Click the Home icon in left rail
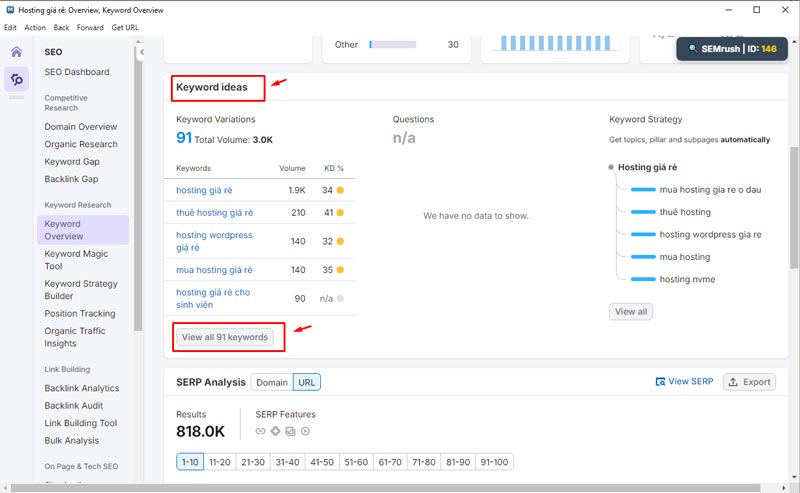800x493 pixels. [16, 52]
